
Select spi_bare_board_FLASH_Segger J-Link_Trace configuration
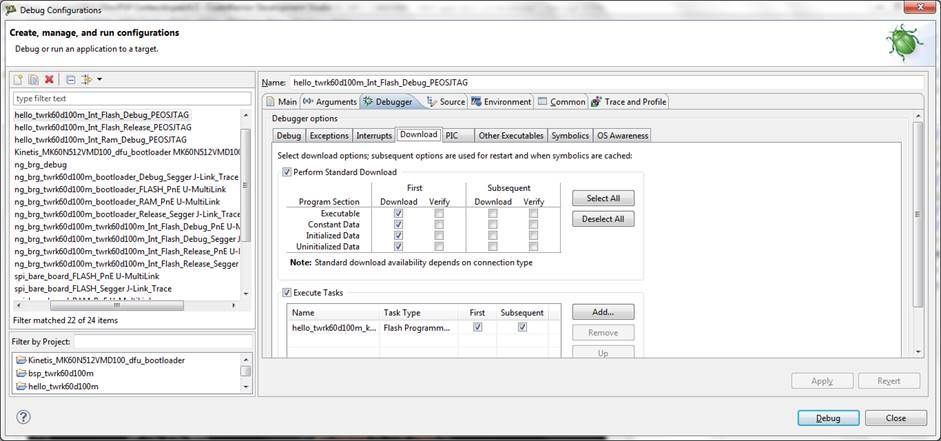pos(93,289)
